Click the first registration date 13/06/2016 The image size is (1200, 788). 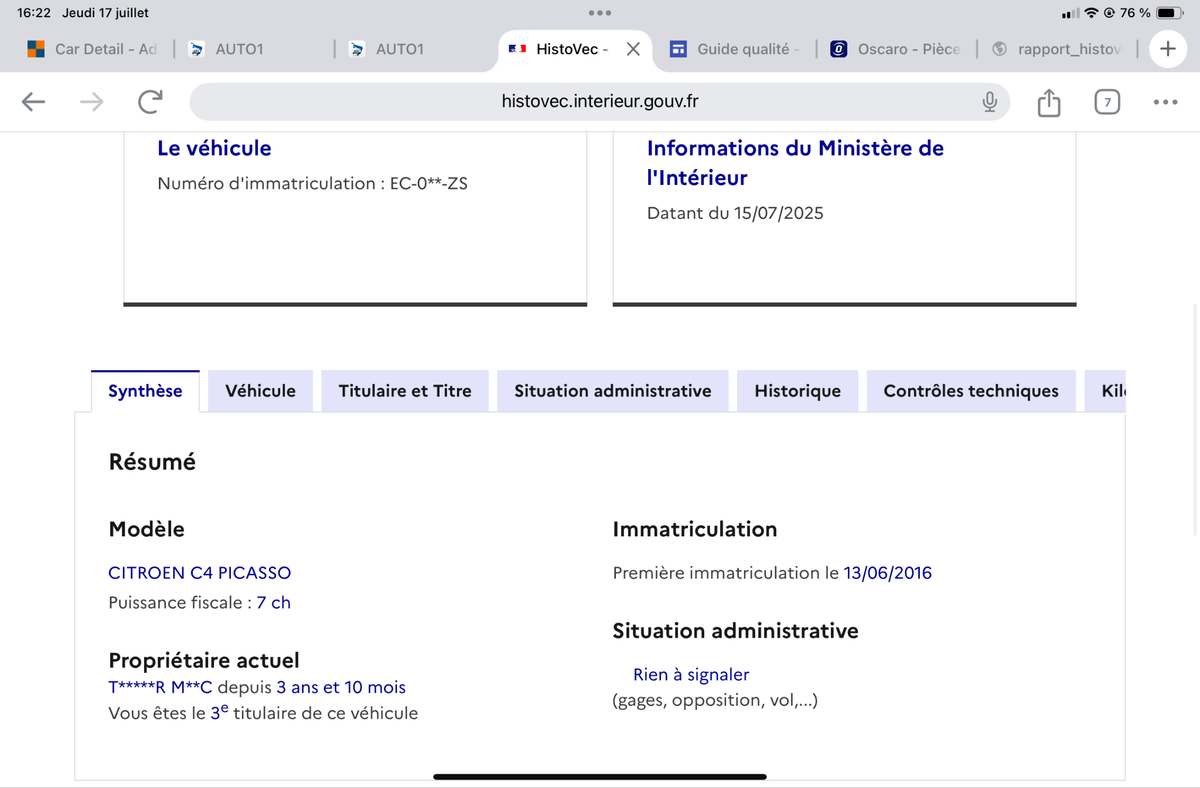click(x=888, y=573)
